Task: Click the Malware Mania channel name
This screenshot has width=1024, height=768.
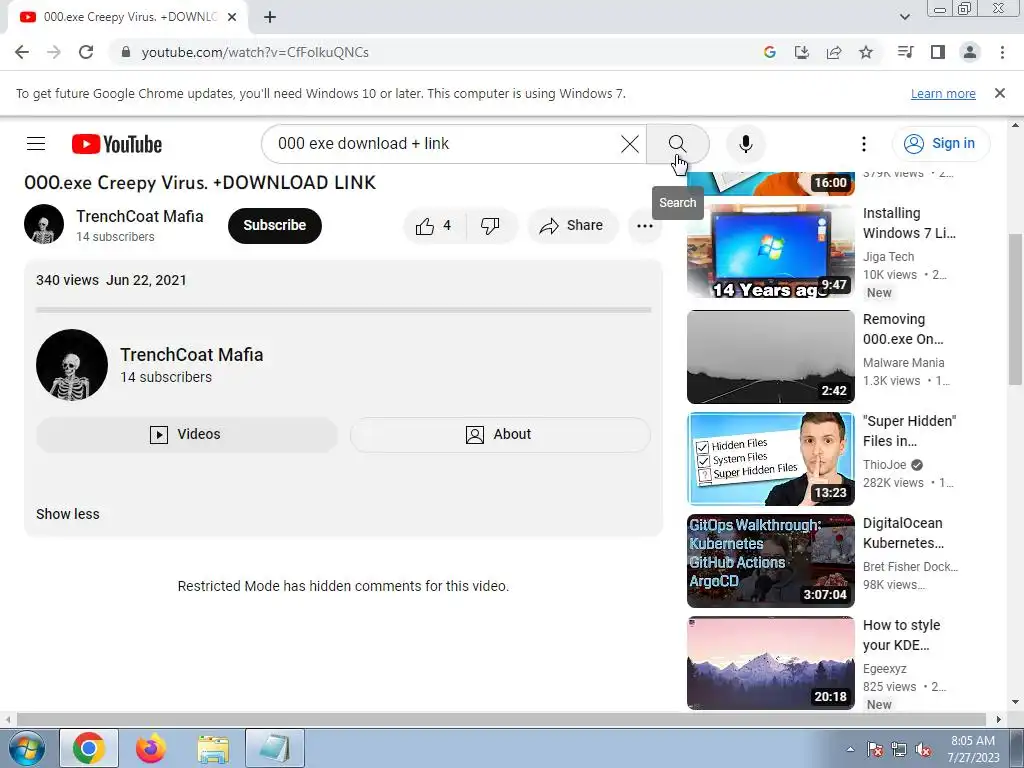Action: [x=903, y=362]
